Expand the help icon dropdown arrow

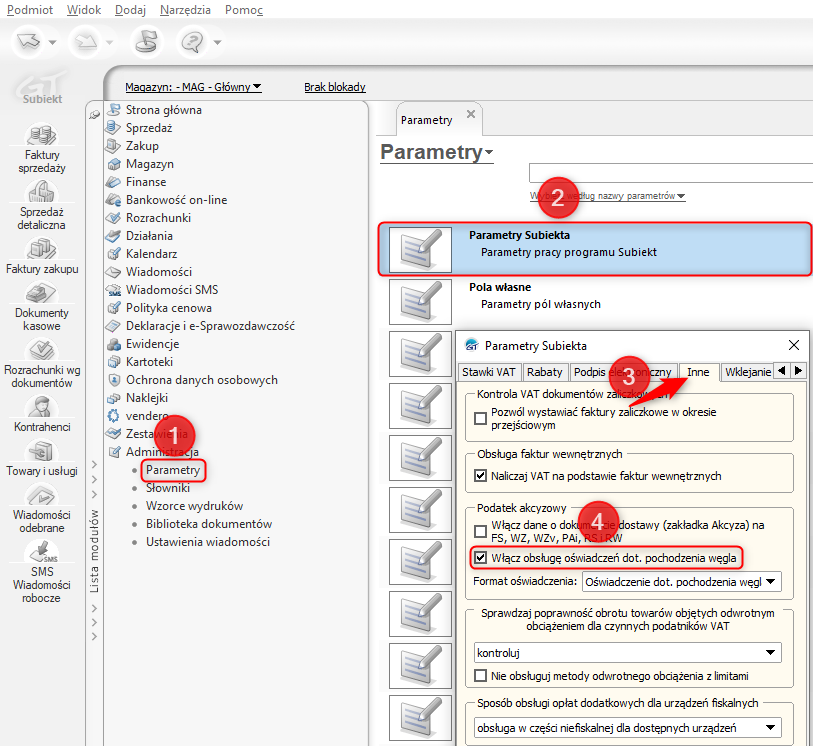click(x=217, y=43)
